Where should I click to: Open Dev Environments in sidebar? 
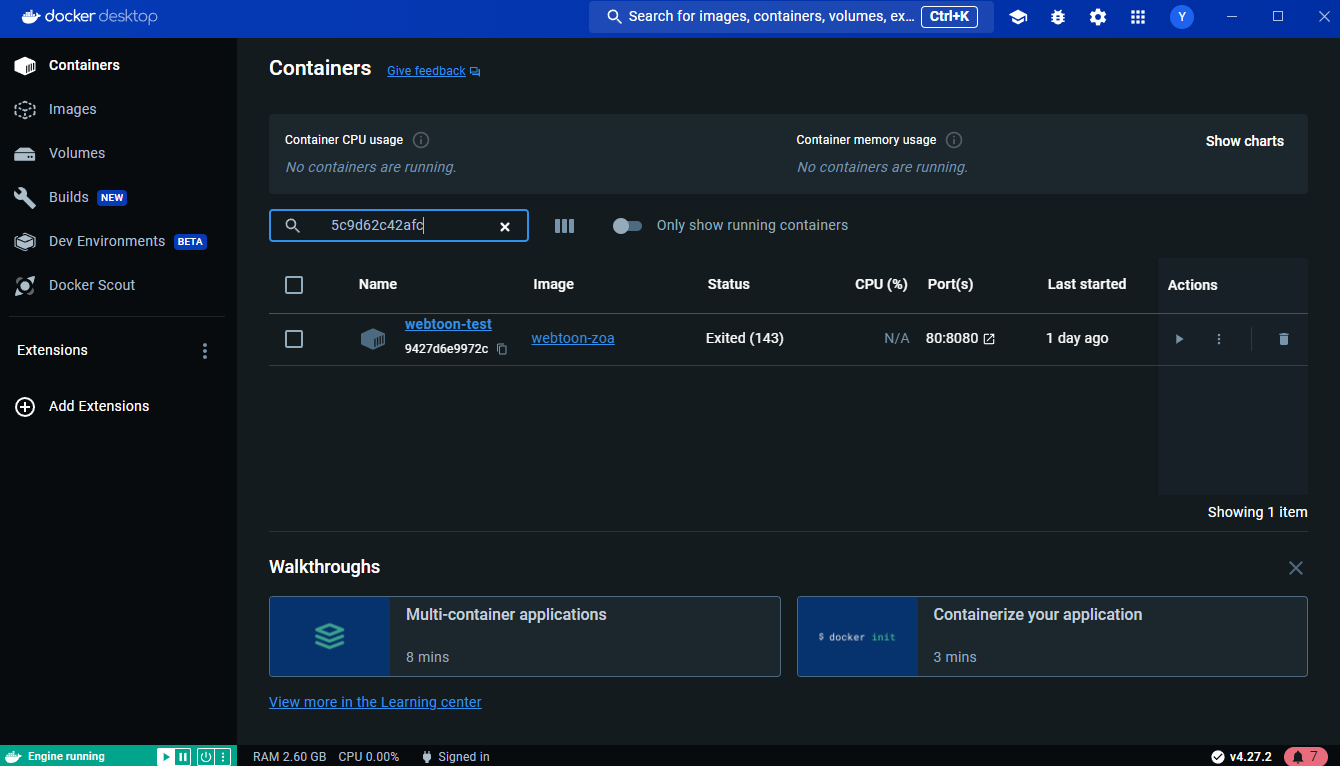pyautogui.click(x=118, y=241)
